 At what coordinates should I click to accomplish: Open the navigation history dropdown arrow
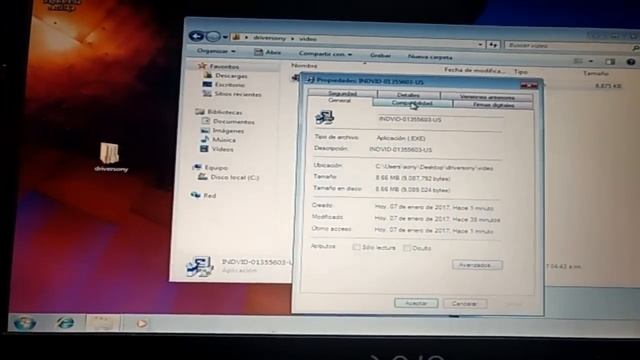click(x=225, y=38)
